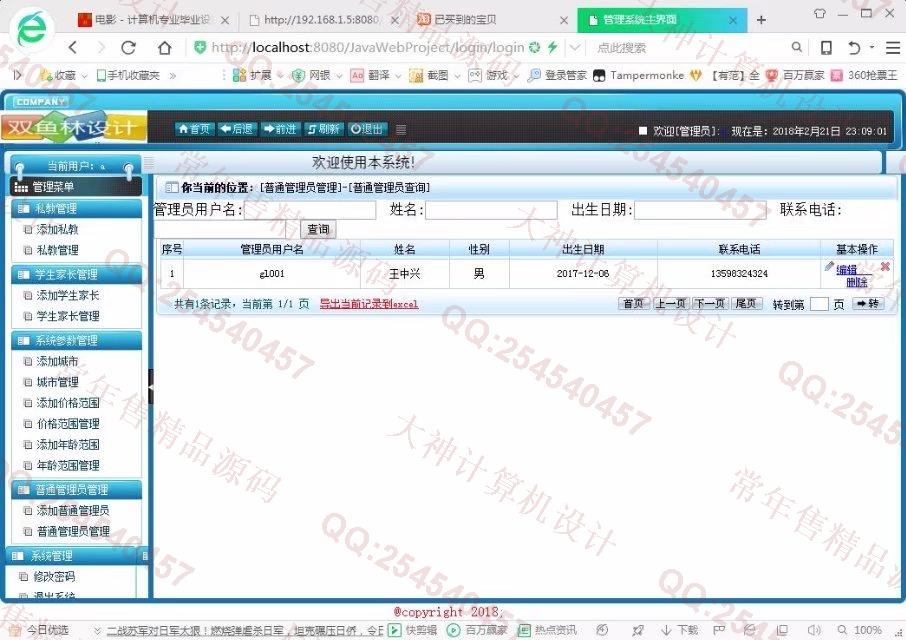Collapse the 系统参数管理 menu section

pyautogui.click(x=76, y=340)
